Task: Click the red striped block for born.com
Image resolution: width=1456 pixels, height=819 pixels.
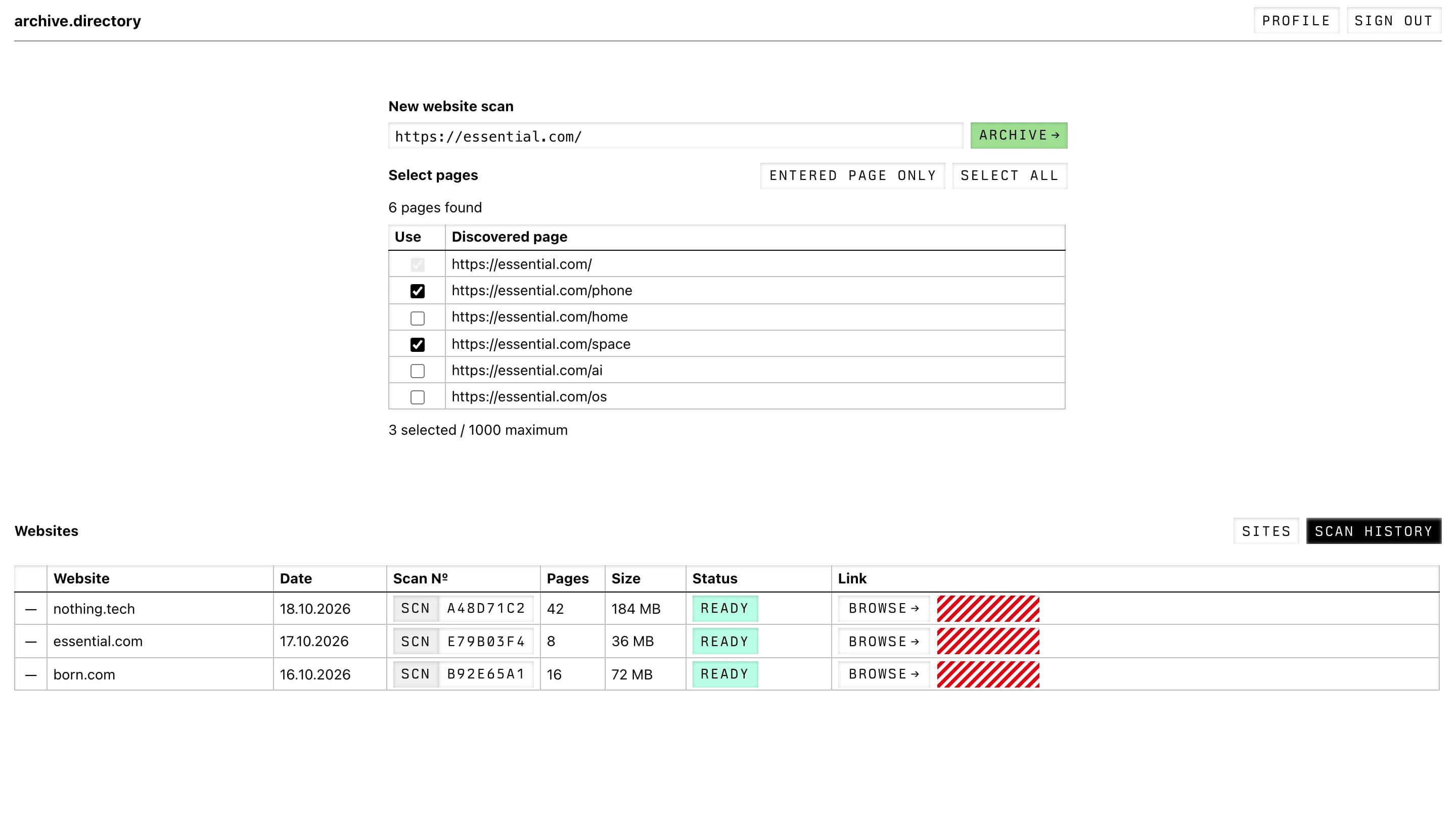Action: pos(988,674)
